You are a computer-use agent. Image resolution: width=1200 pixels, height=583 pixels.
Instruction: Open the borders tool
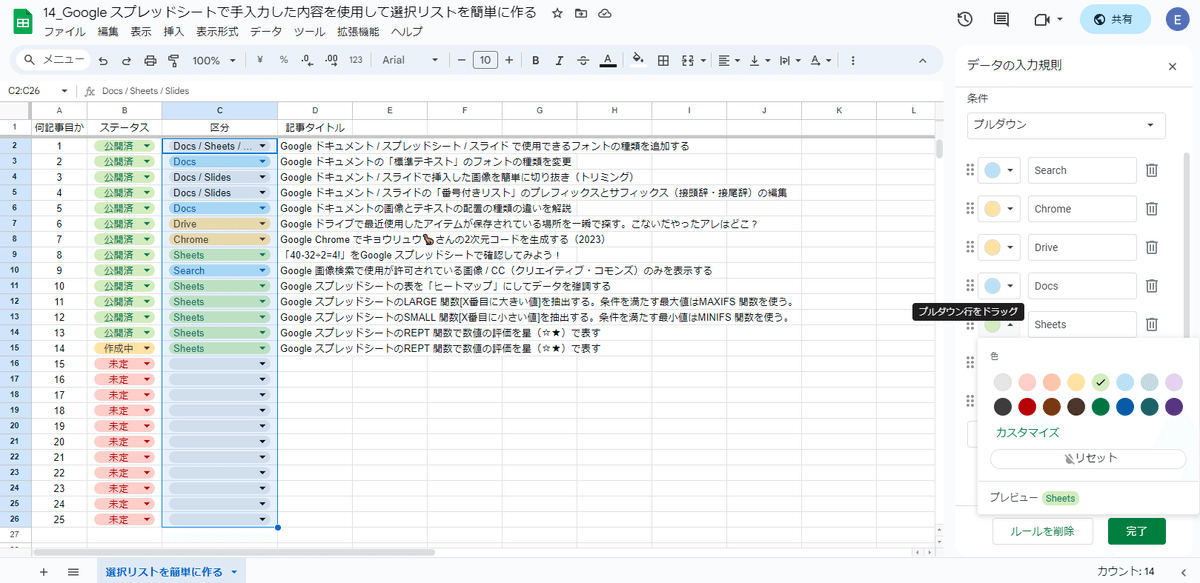coord(662,60)
